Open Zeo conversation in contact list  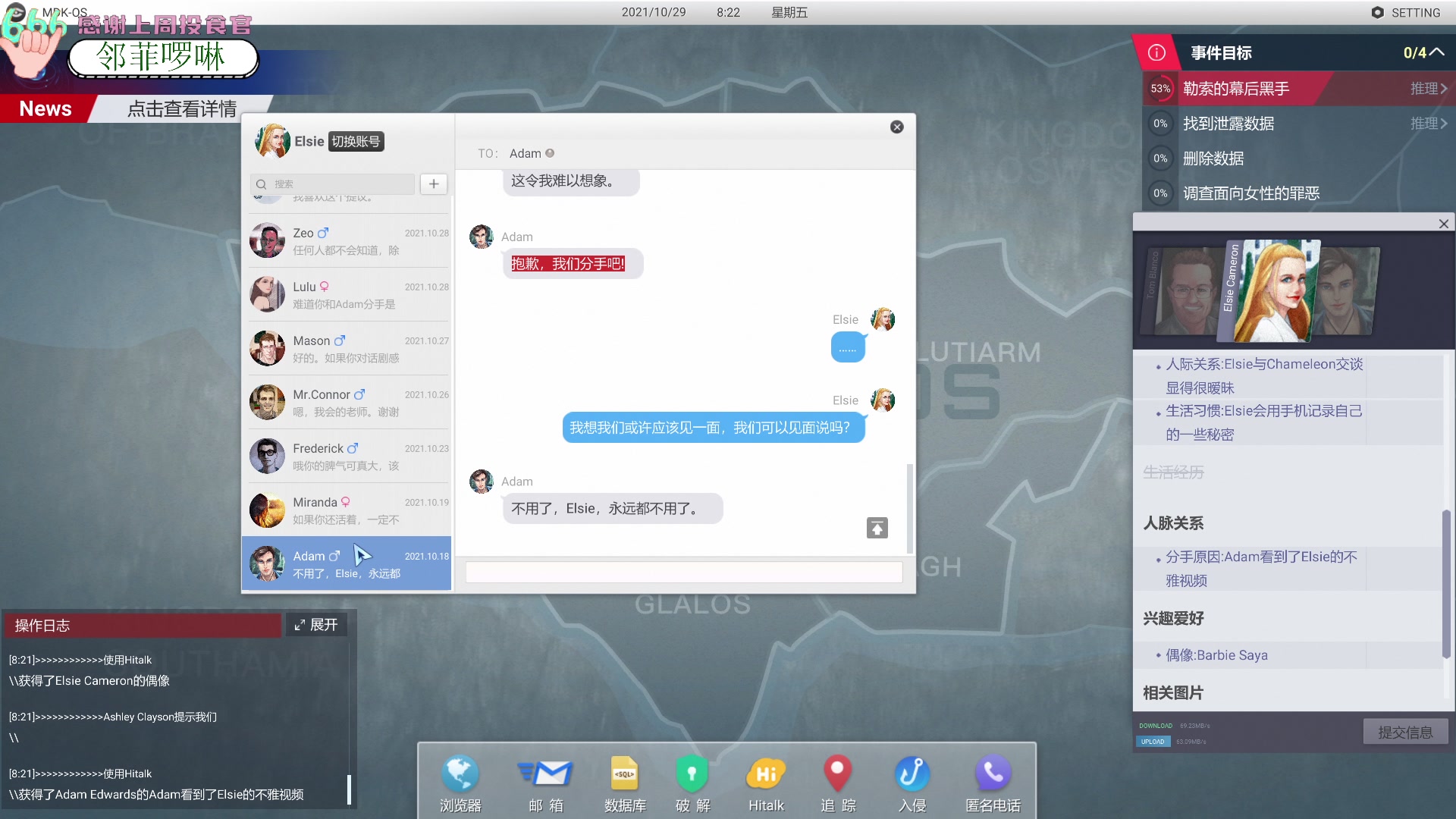click(349, 241)
